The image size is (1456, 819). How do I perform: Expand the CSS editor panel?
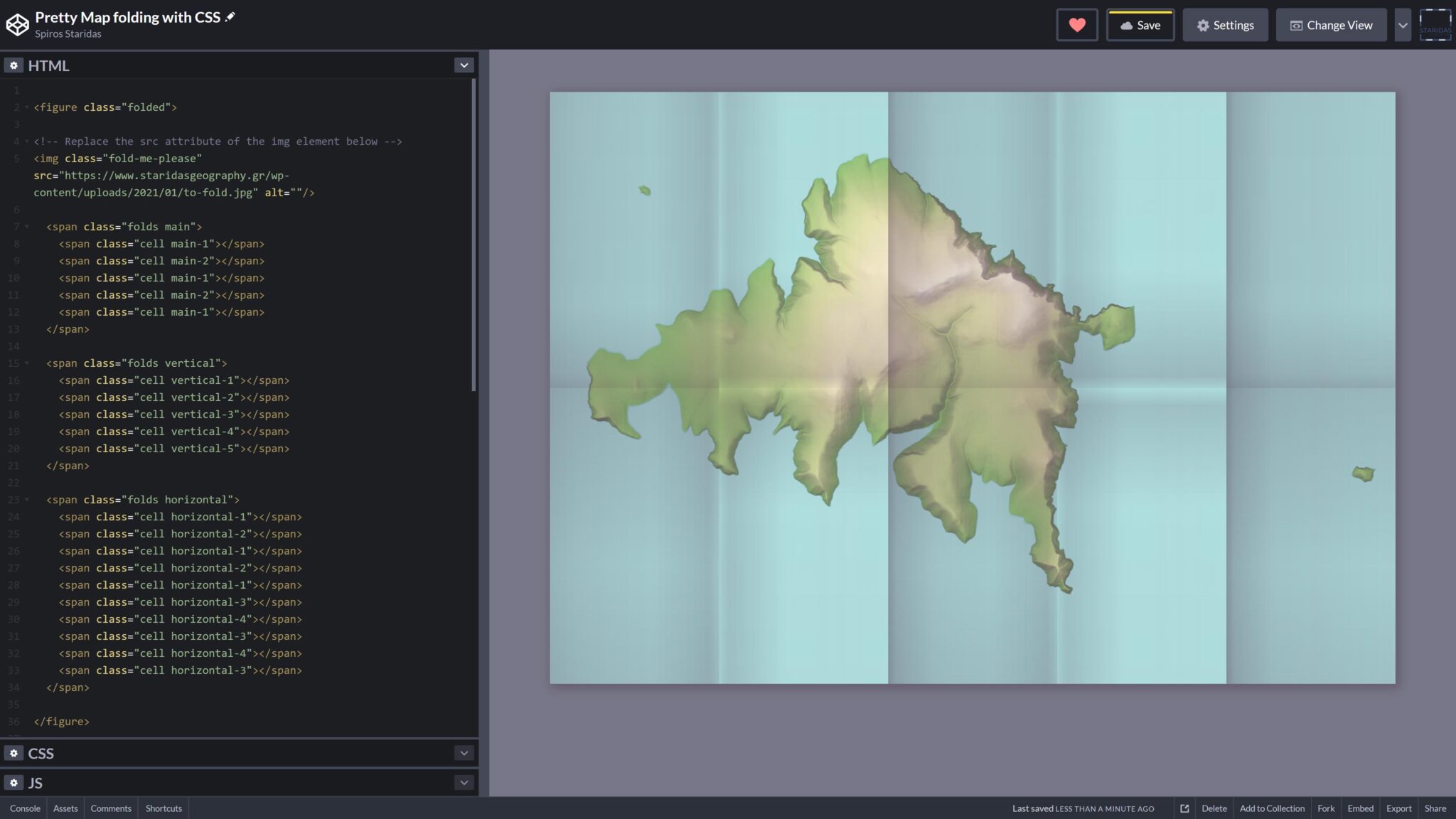pos(463,753)
